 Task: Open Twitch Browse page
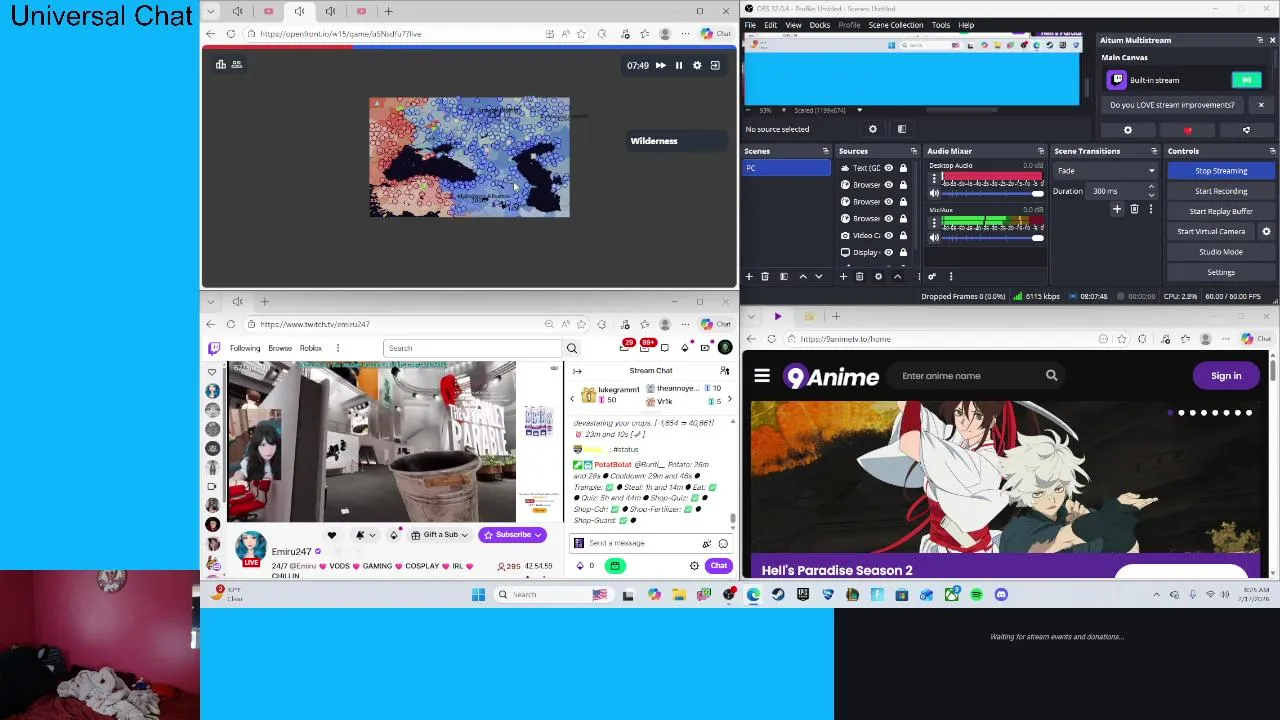click(280, 348)
